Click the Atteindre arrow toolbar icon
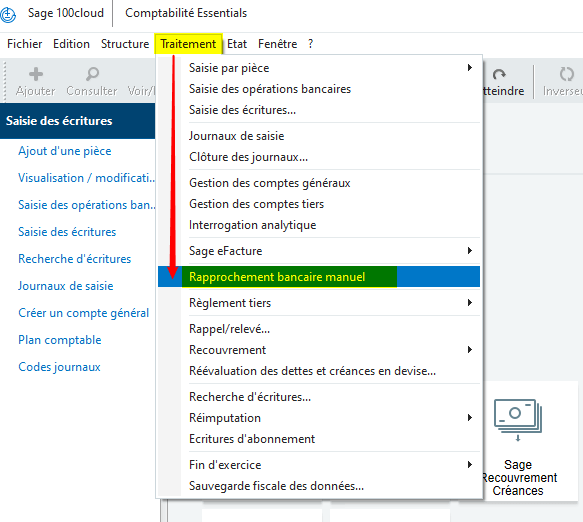The width and height of the screenshot is (583, 522). (499, 74)
